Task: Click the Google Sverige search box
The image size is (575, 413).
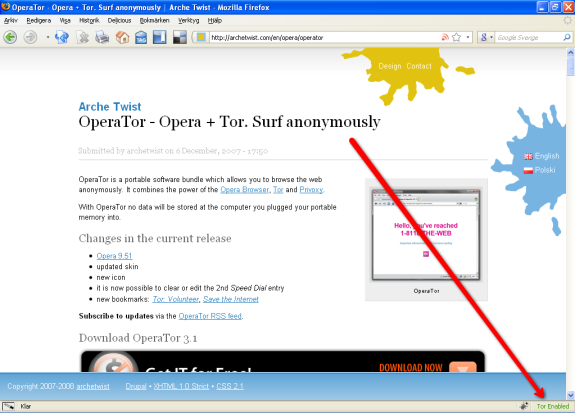Action: coord(529,37)
